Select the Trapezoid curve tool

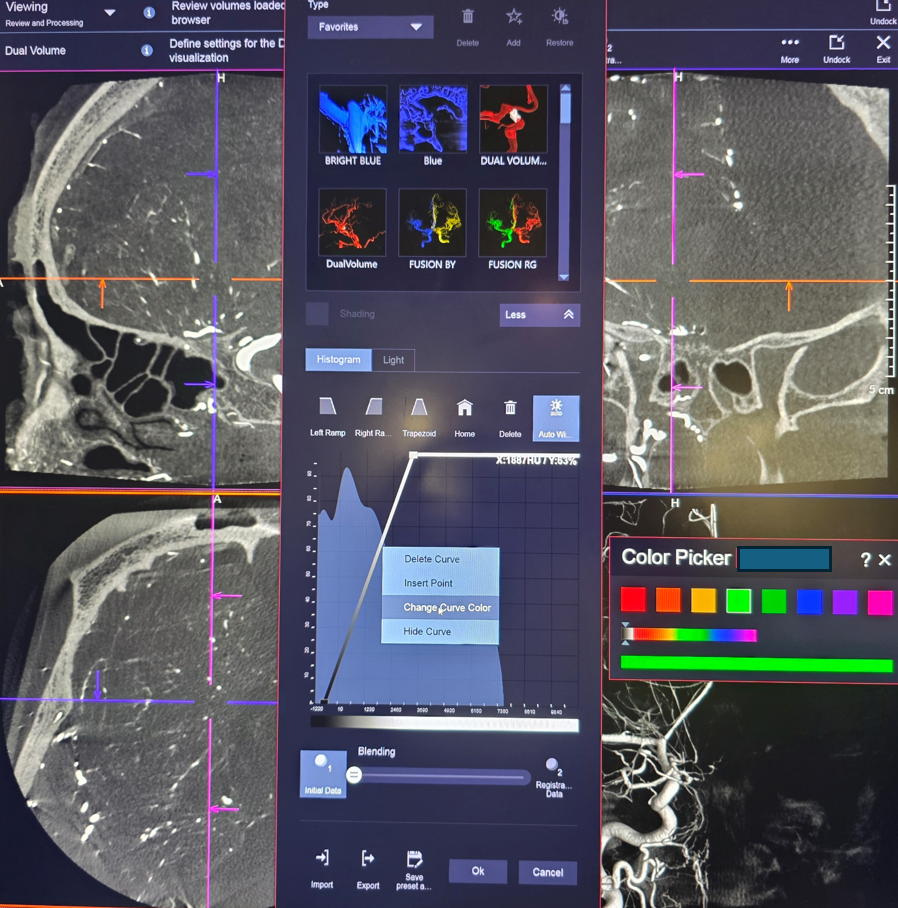pos(419,408)
